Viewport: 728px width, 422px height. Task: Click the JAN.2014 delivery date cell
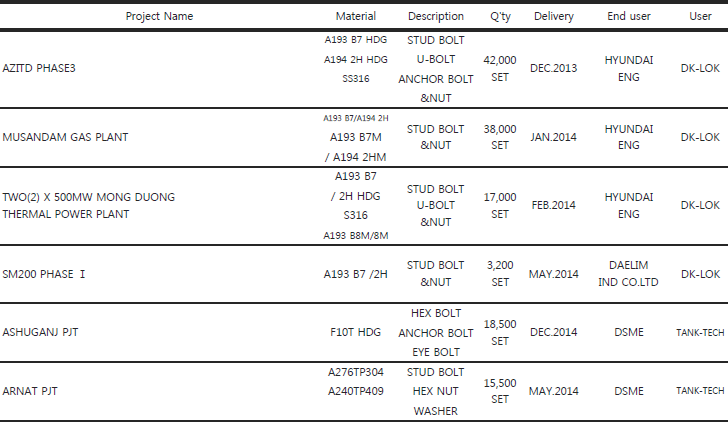click(x=553, y=137)
